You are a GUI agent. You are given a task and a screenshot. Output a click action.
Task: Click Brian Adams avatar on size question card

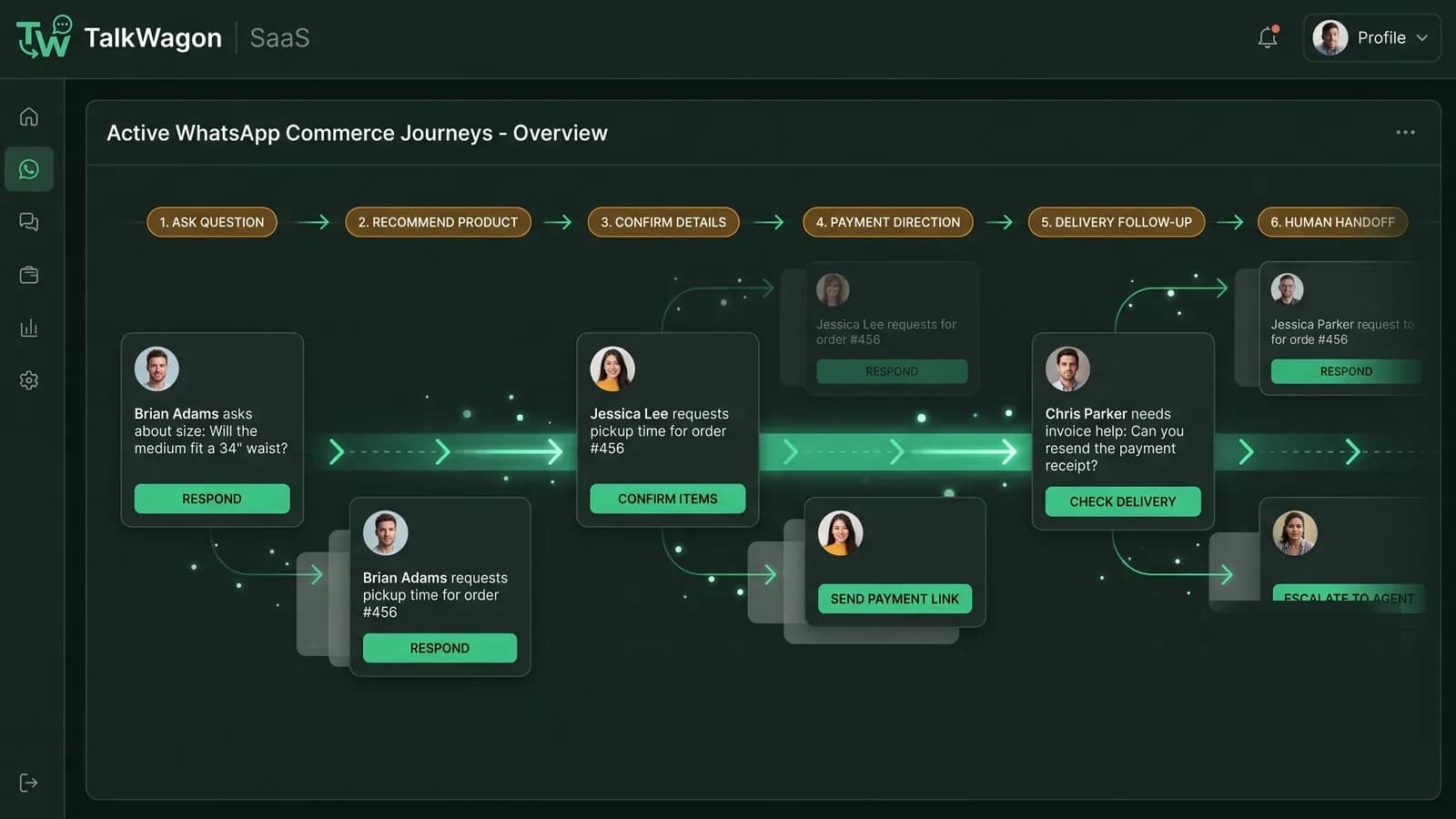coord(157,369)
